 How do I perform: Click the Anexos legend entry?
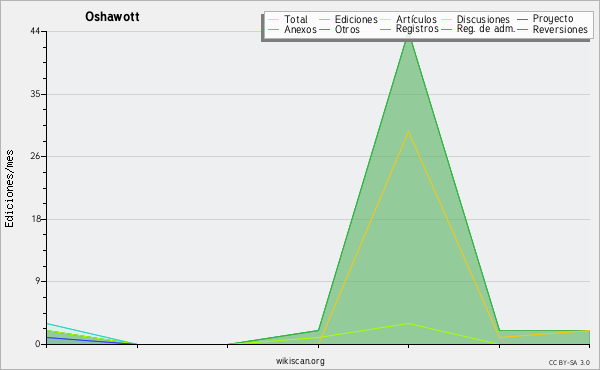coord(292,29)
